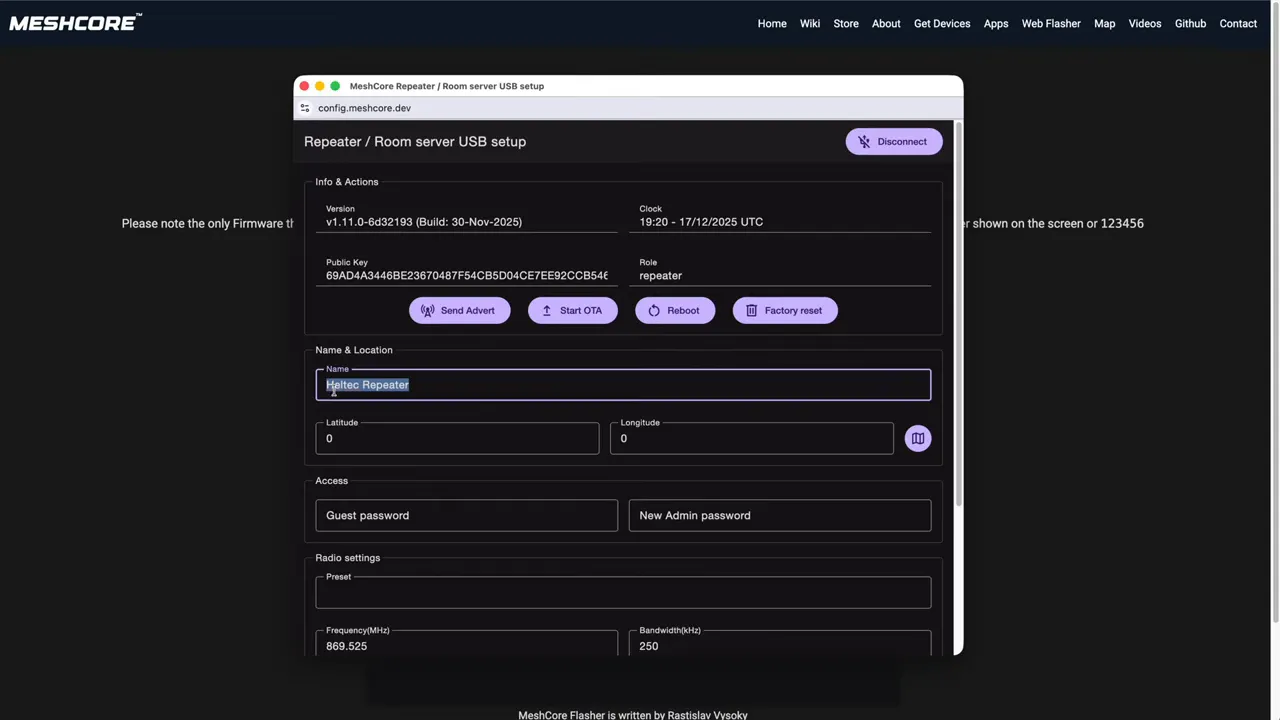1280x720 pixels.
Task: Click the Name & Location section label
Action: tap(354, 350)
